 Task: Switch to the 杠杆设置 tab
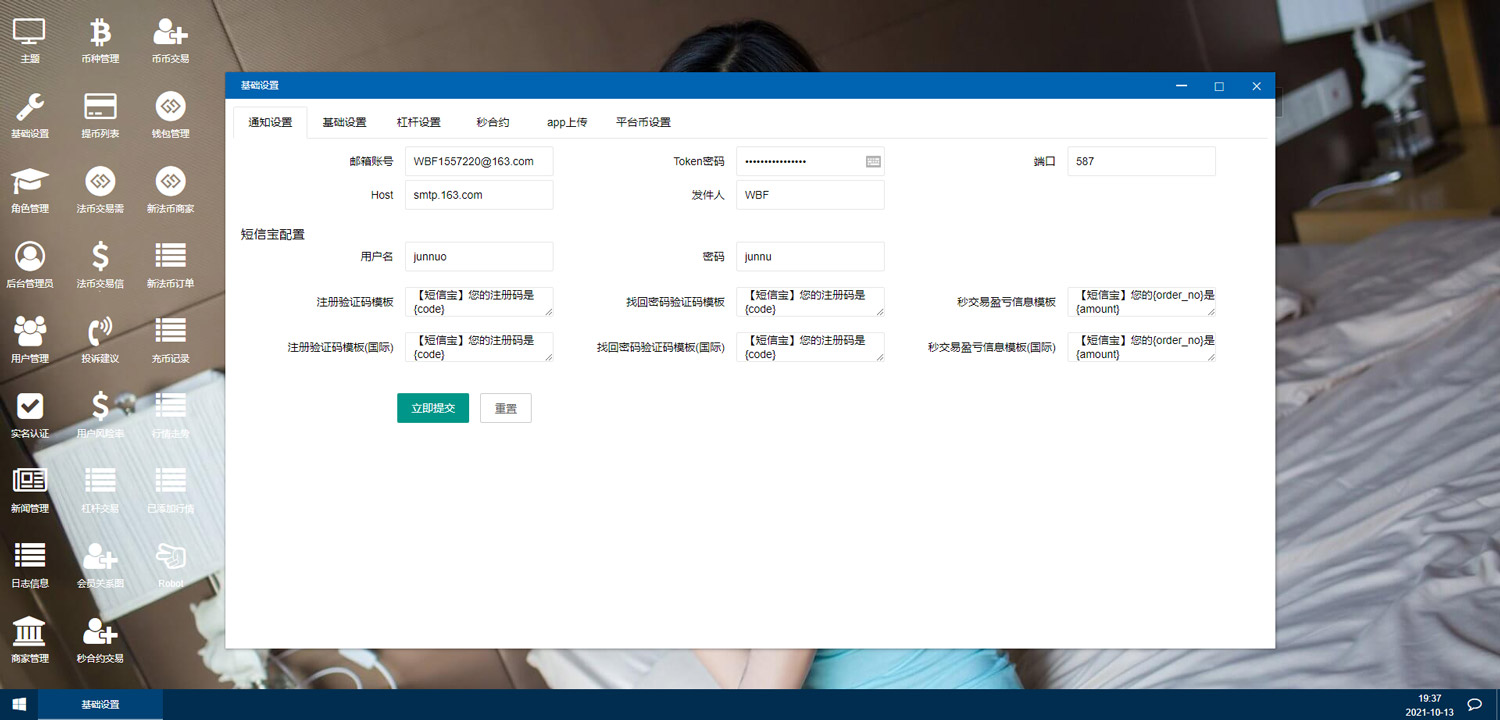pos(418,122)
